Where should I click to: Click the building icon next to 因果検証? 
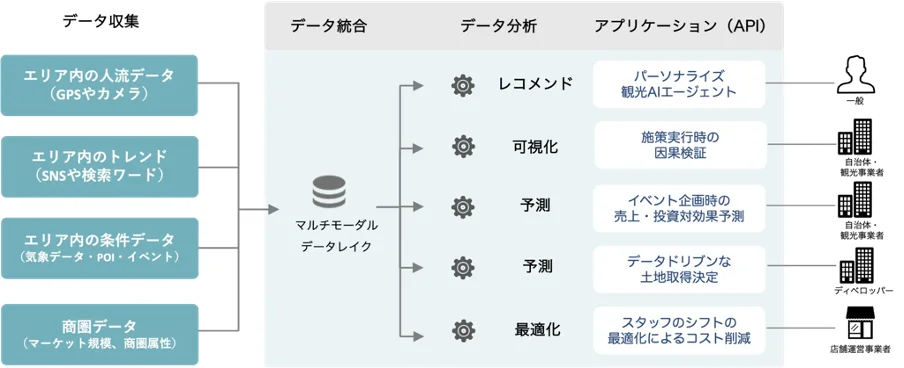tap(856, 137)
